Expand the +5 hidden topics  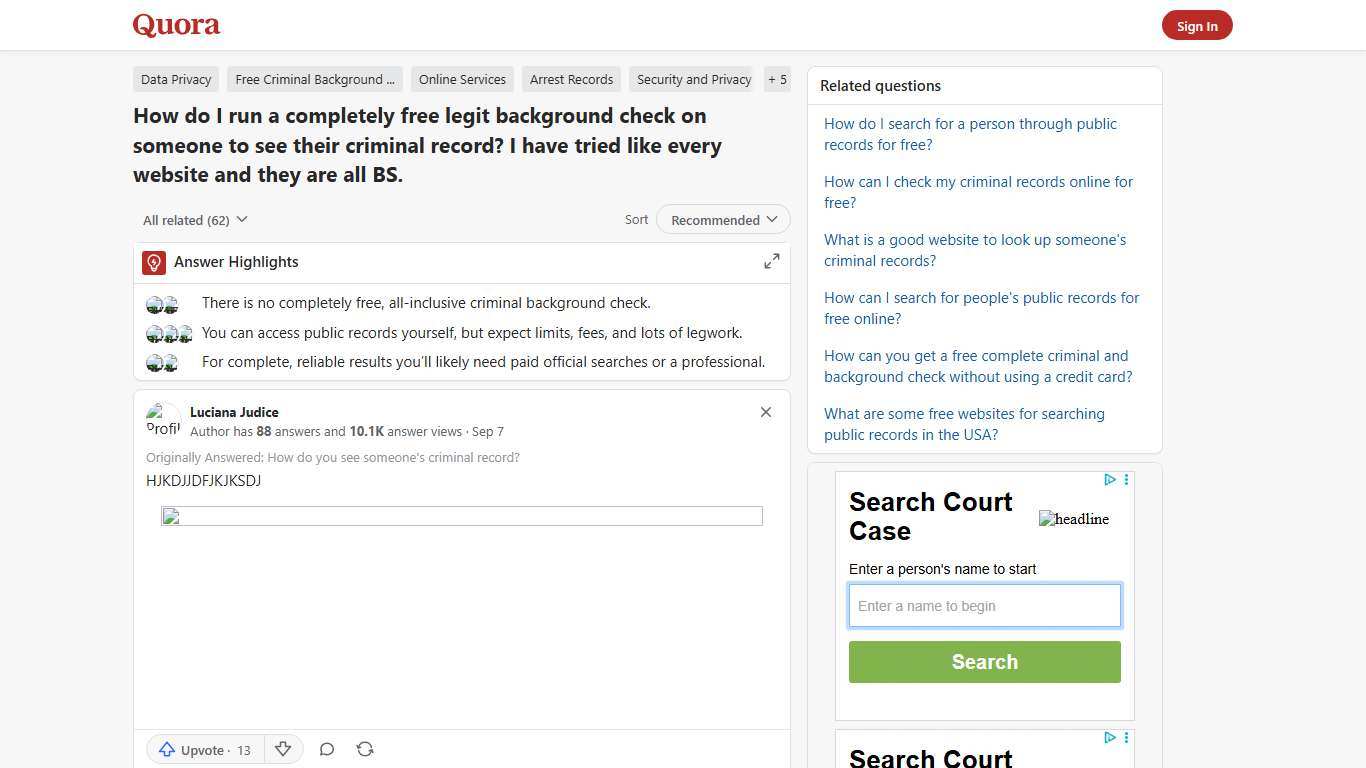tap(777, 79)
